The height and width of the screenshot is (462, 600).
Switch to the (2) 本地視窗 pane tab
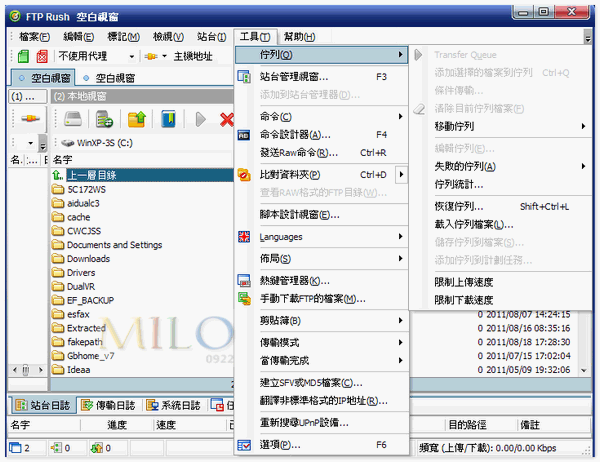[x=142, y=96]
